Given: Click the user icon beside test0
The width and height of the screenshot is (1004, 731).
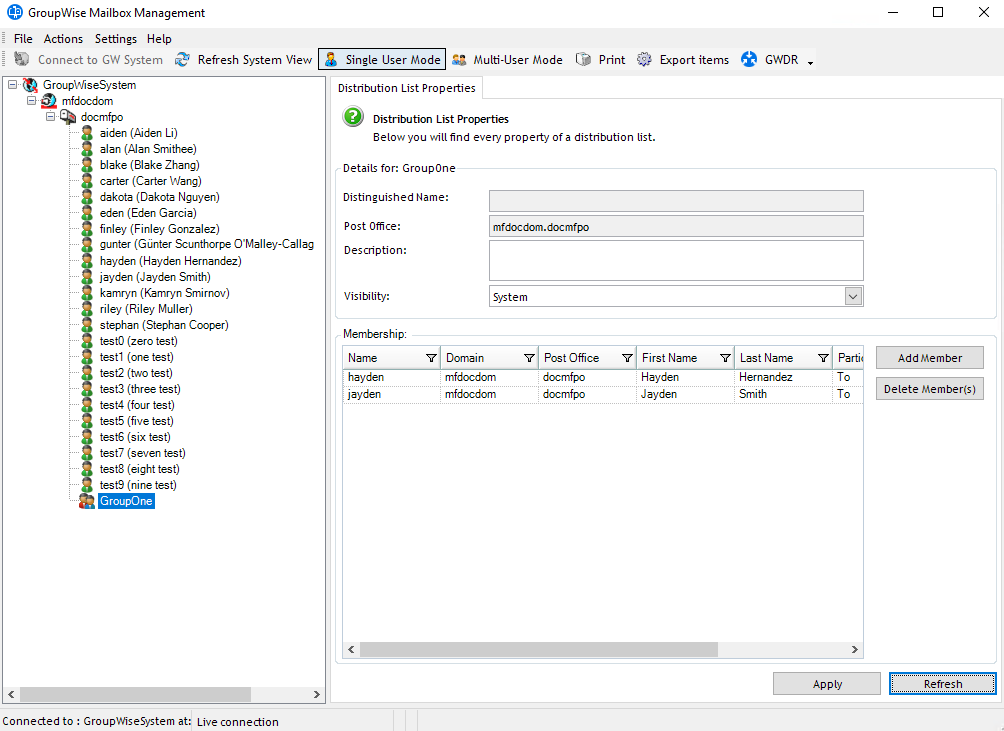Looking at the screenshot, I should click(x=87, y=341).
